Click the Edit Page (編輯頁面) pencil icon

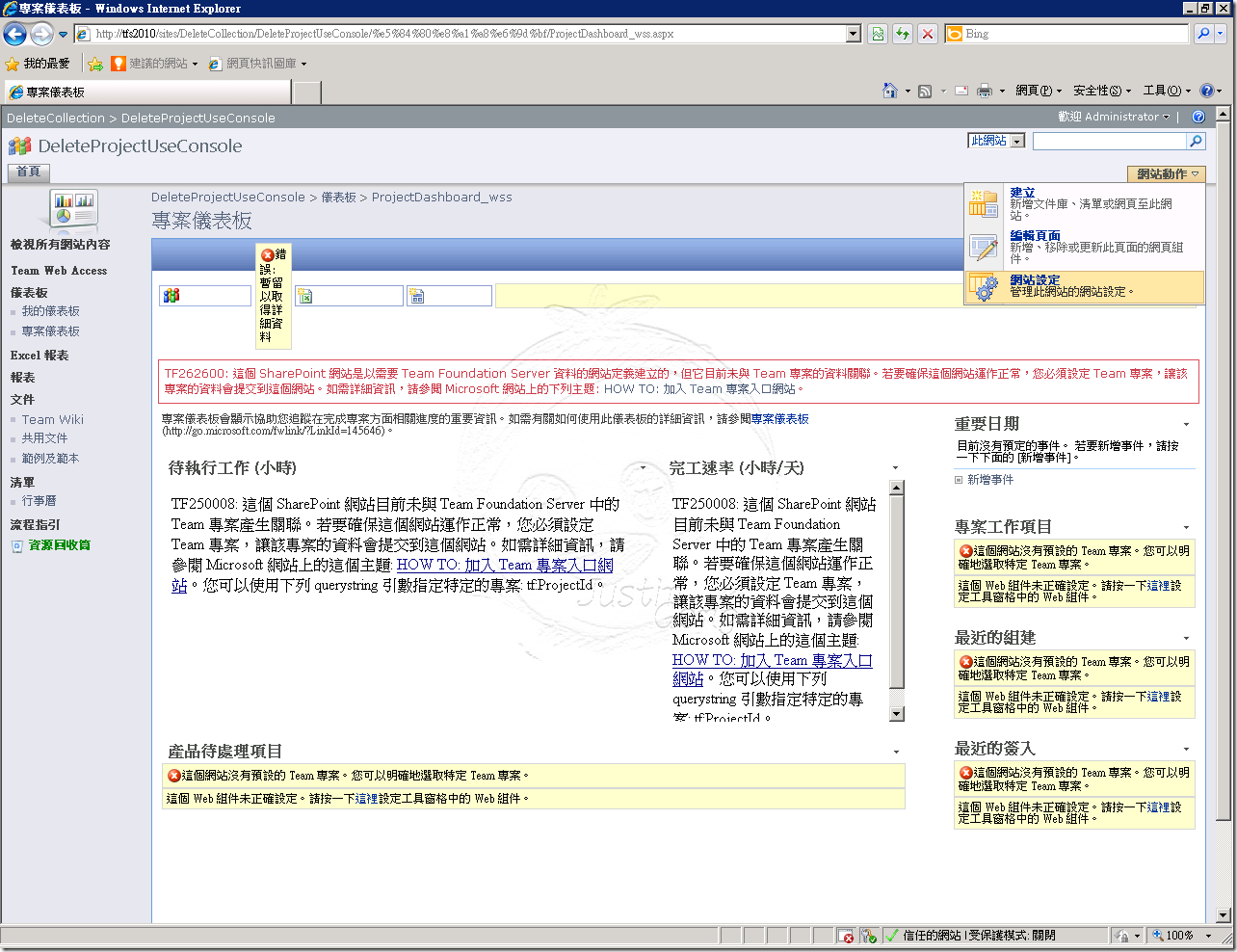[x=984, y=247]
